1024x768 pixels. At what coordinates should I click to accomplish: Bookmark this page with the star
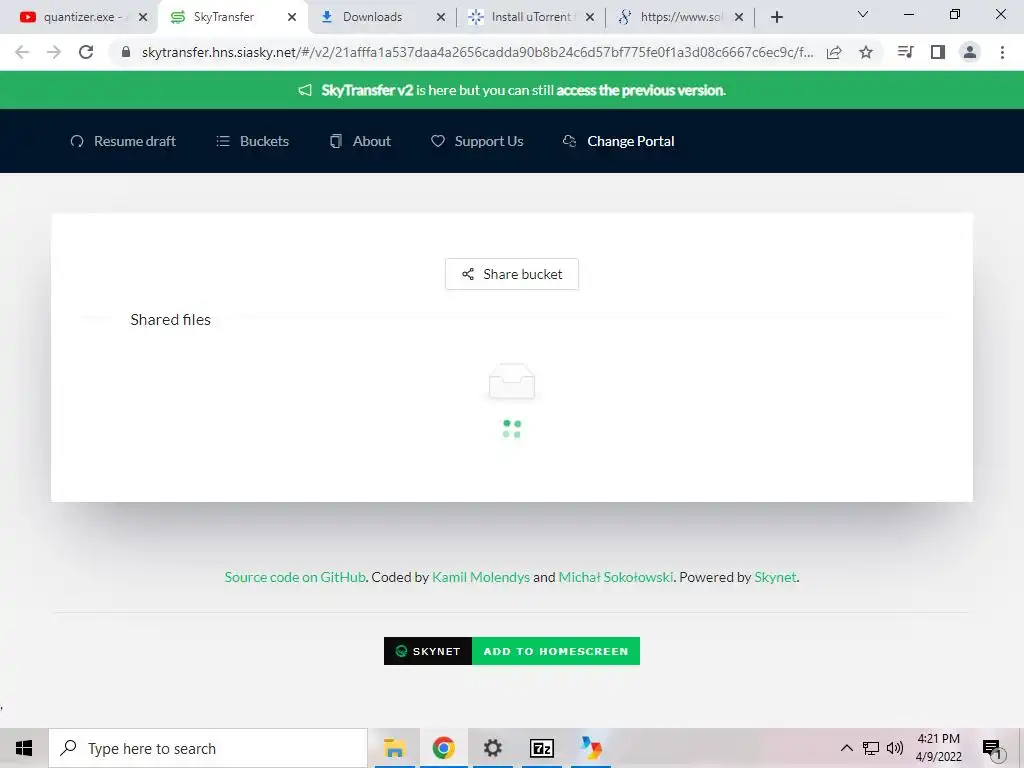[x=866, y=52]
